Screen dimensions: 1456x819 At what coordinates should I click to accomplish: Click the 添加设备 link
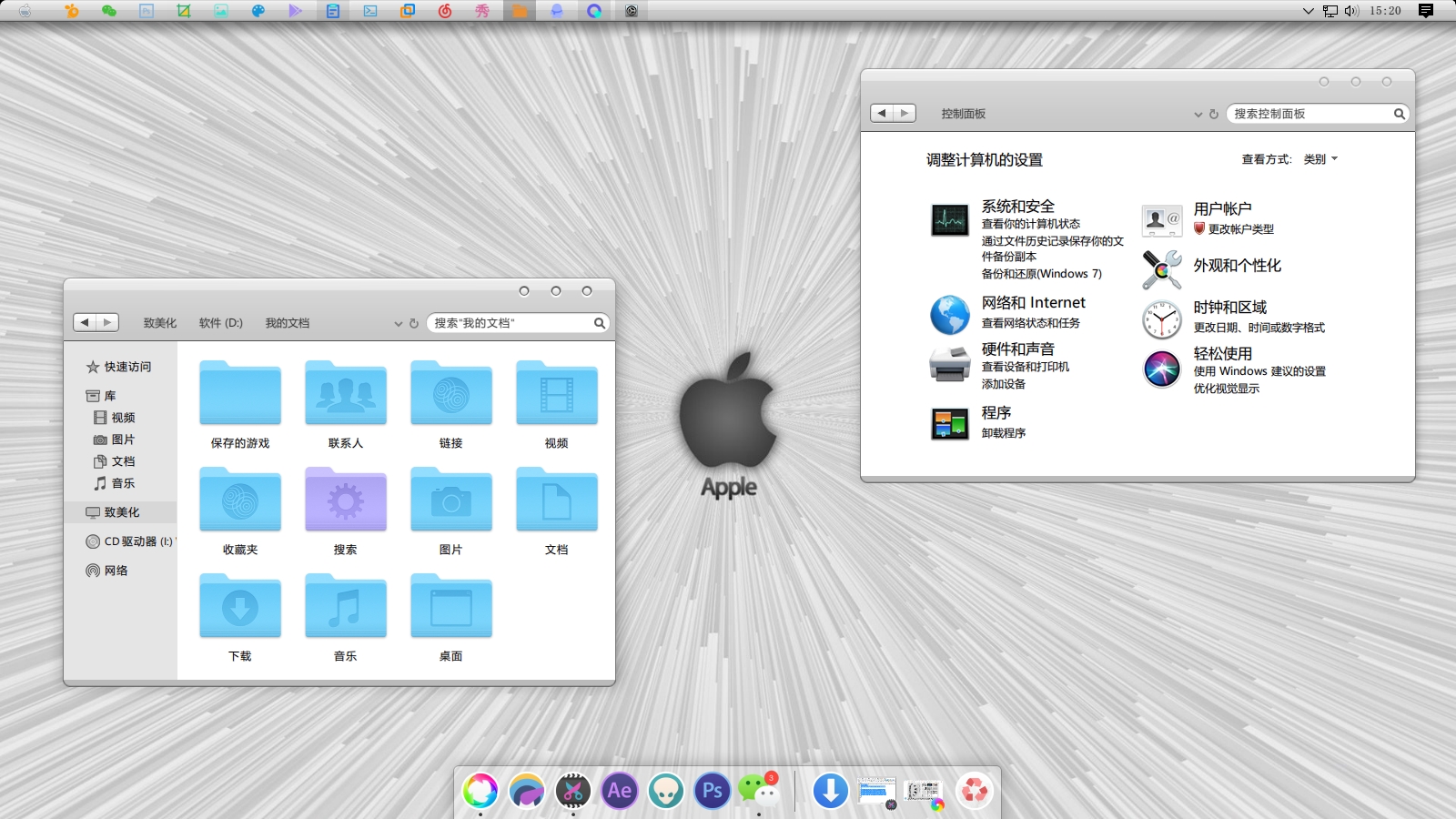(x=1003, y=384)
